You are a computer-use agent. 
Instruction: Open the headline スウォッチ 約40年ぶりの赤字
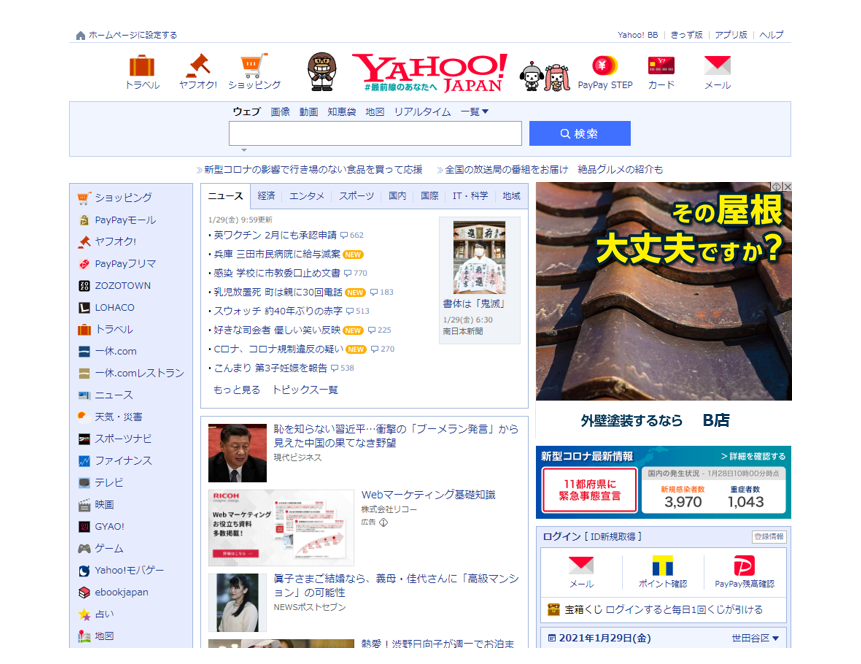(x=278, y=311)
